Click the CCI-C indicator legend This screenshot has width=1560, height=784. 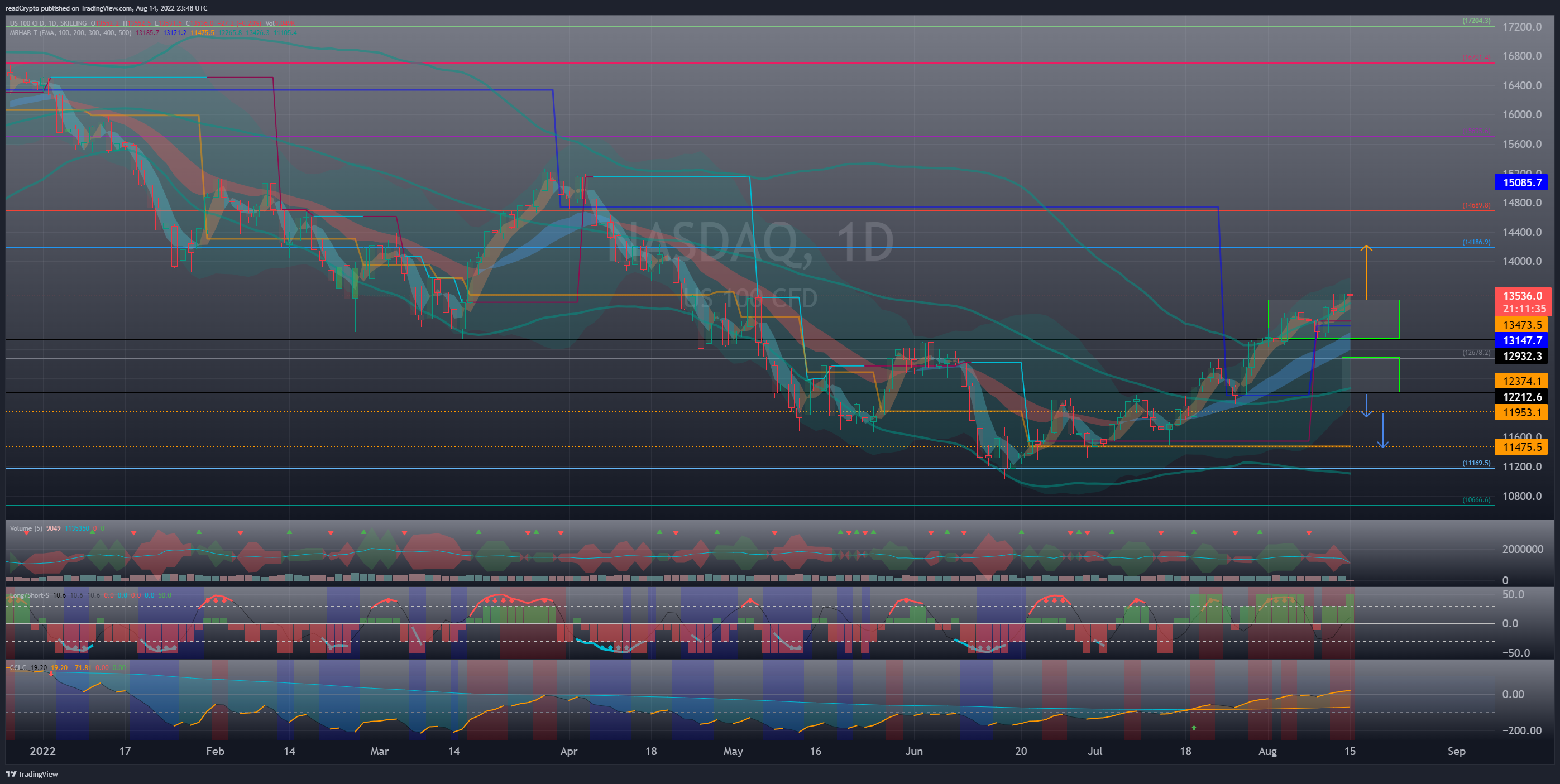(x=17, y=668)
